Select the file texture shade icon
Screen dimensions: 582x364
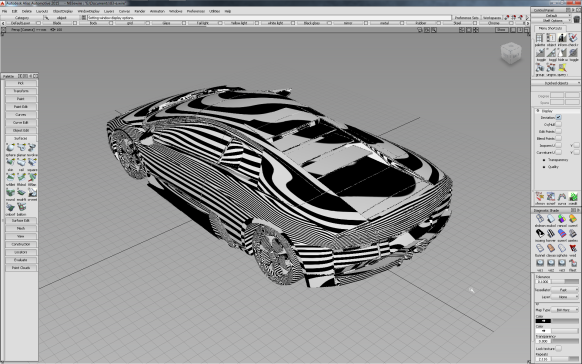tap(573, 263)
